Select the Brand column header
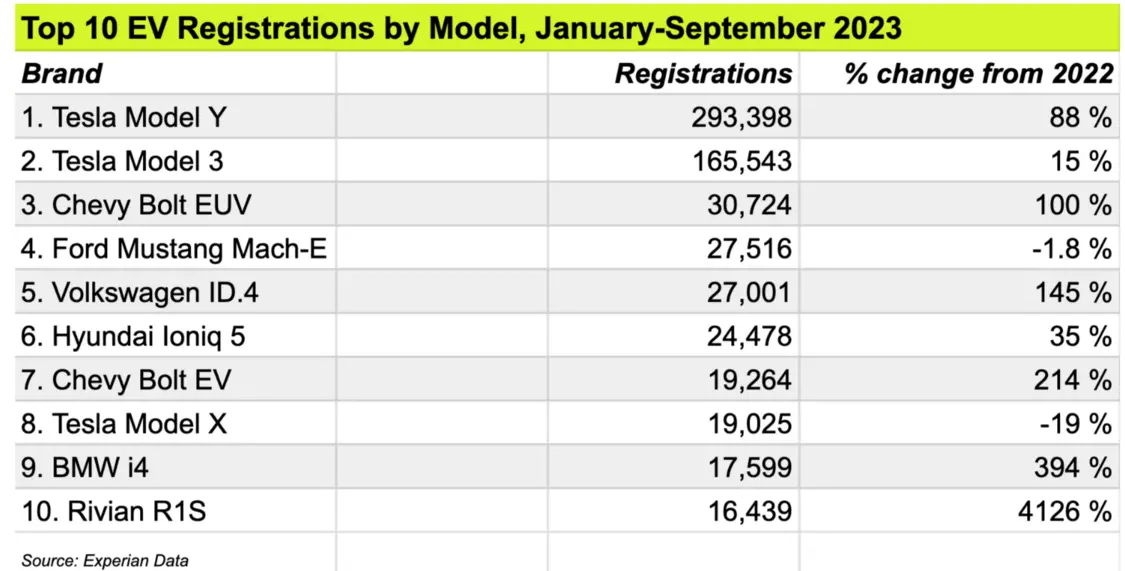The width and height of the screenshot is (1125, 571). click(62, 74)
